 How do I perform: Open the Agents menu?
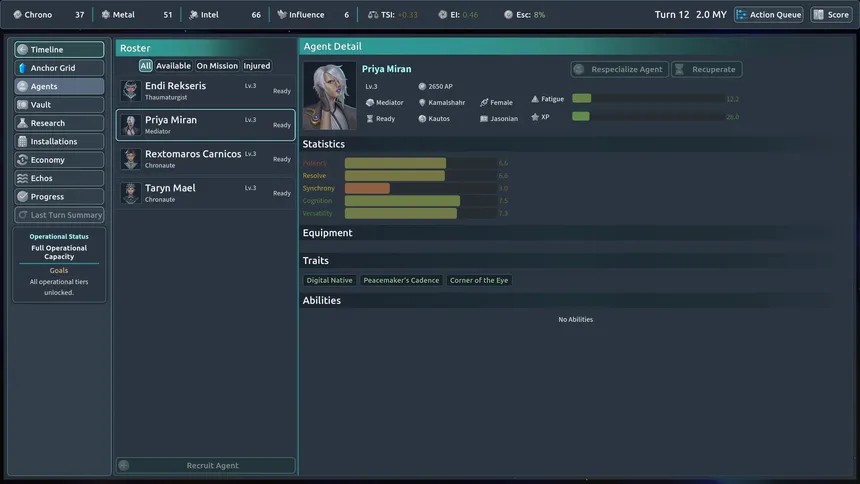coord(59,86)
